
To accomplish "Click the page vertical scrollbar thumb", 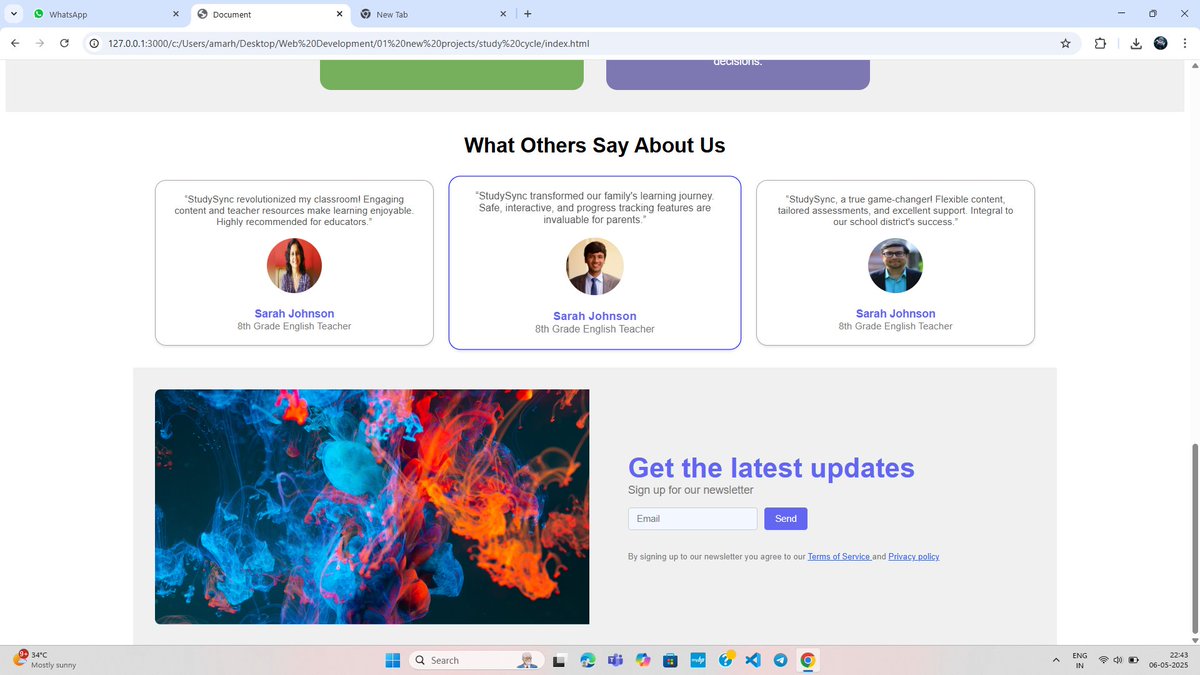I will tap(1194, 538).
